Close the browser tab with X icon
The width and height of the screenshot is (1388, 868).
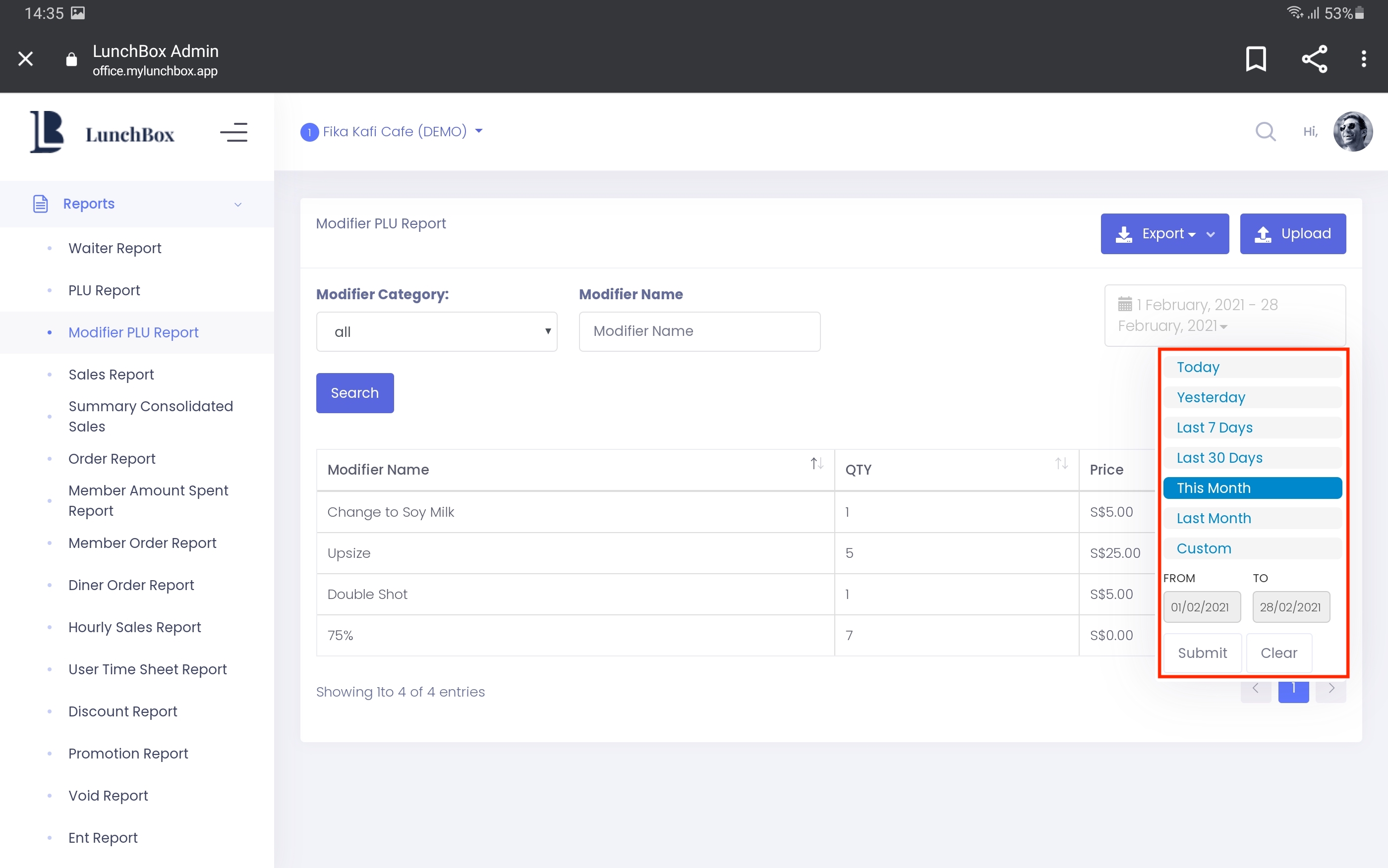point(25,58)
